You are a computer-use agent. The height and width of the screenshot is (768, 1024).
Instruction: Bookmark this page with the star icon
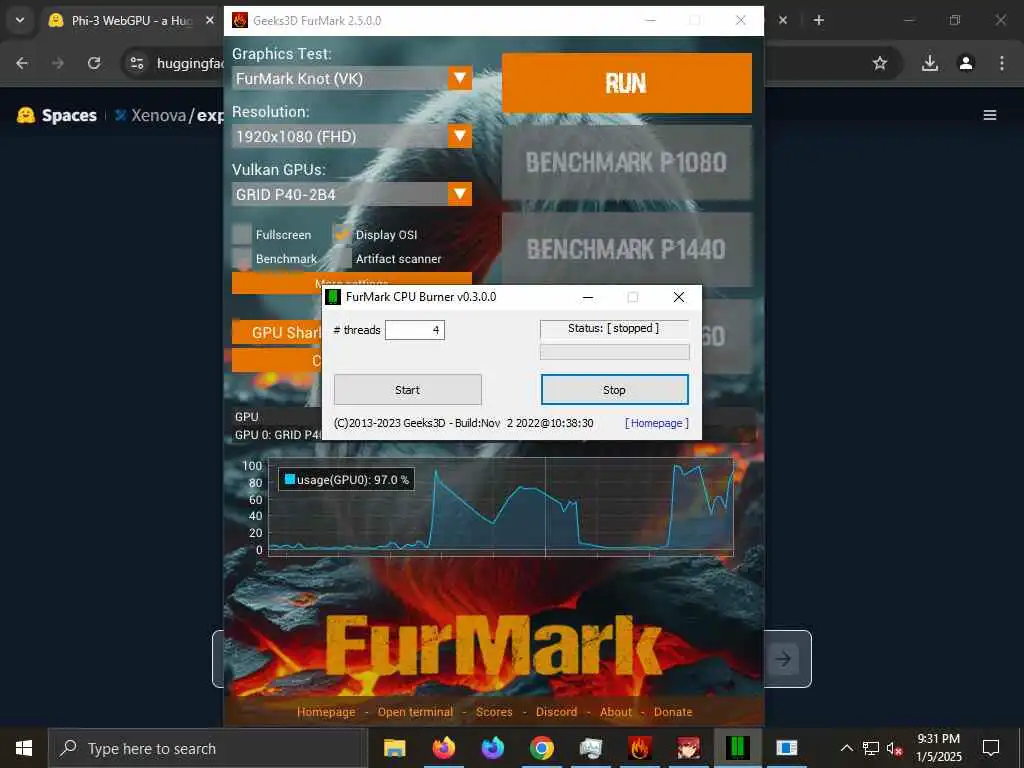[x=880, y=63]
